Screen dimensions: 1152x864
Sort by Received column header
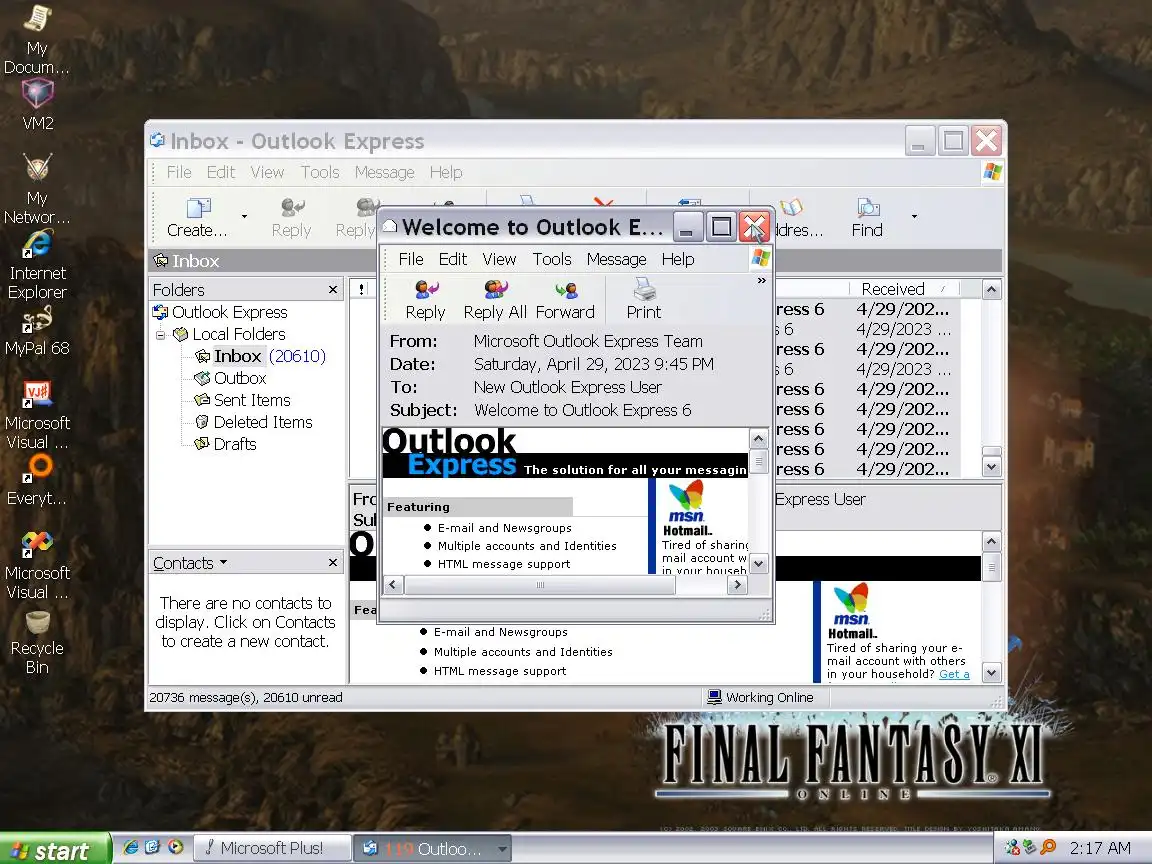coord(904,289)
